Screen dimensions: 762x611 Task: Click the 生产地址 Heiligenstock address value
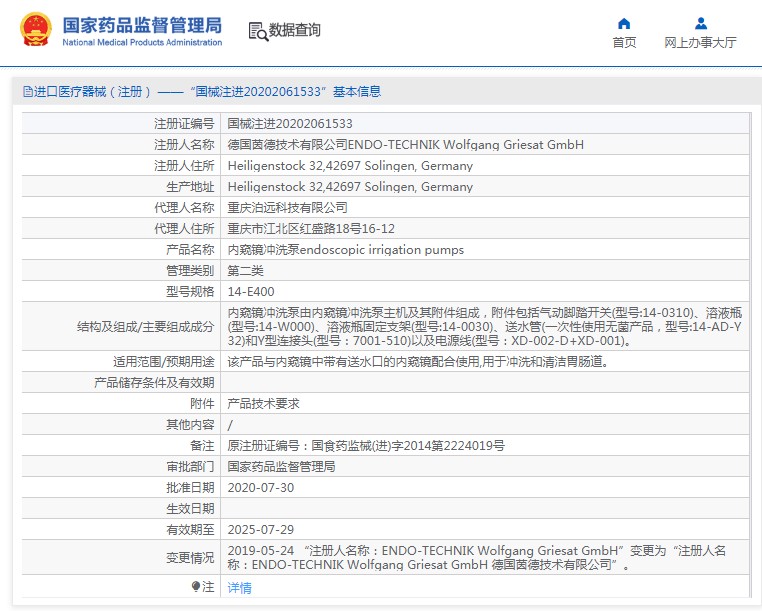point(350,187)
